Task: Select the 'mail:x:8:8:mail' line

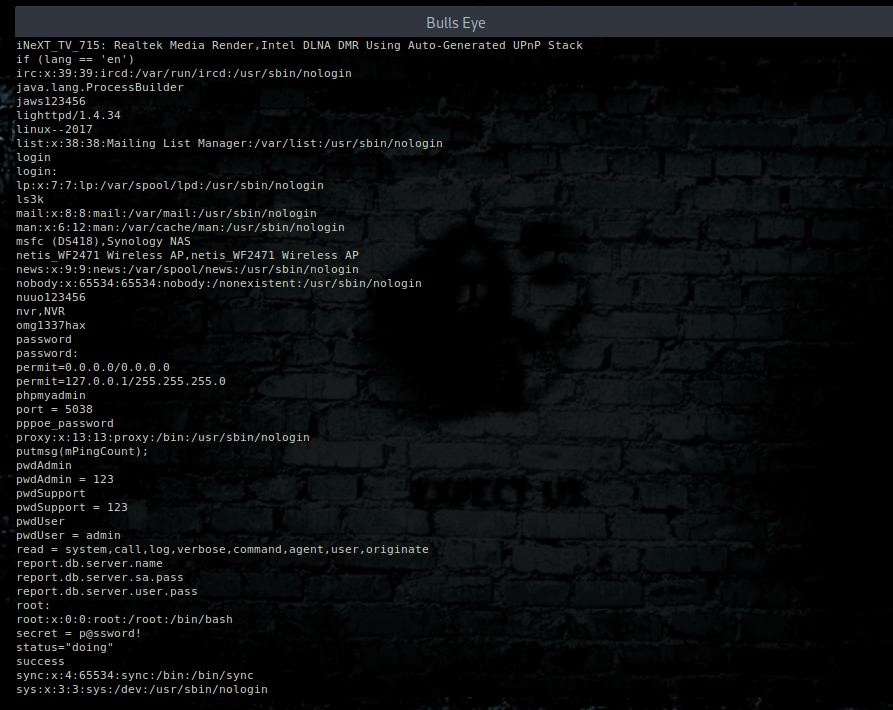Action: click(166, 214)
